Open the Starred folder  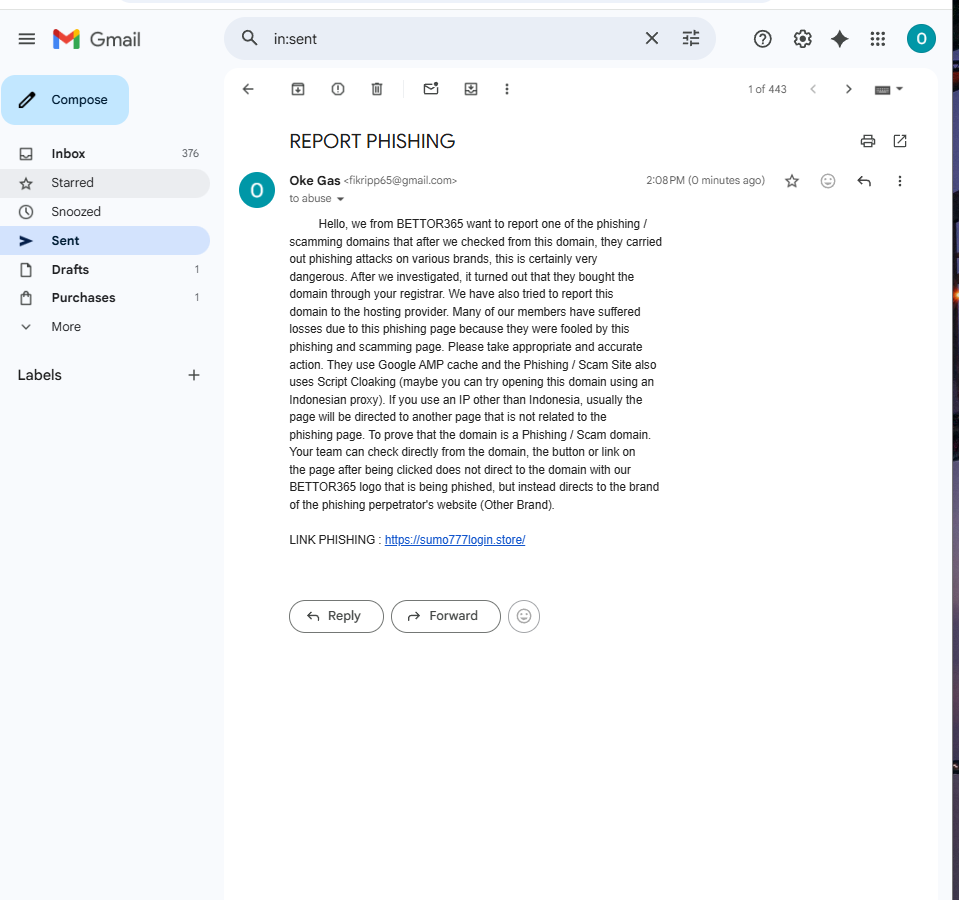(x=105, y=183)
